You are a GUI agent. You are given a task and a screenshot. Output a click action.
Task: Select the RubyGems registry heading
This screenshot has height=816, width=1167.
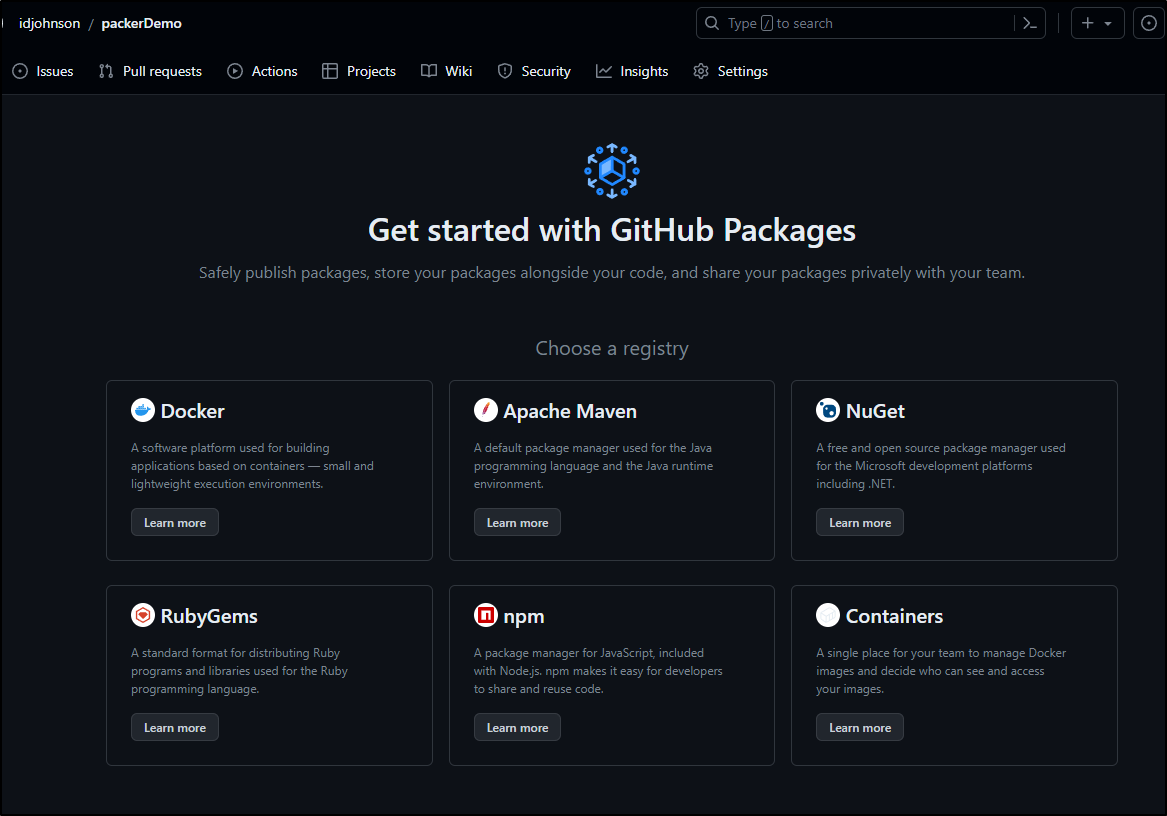[209, 616]
